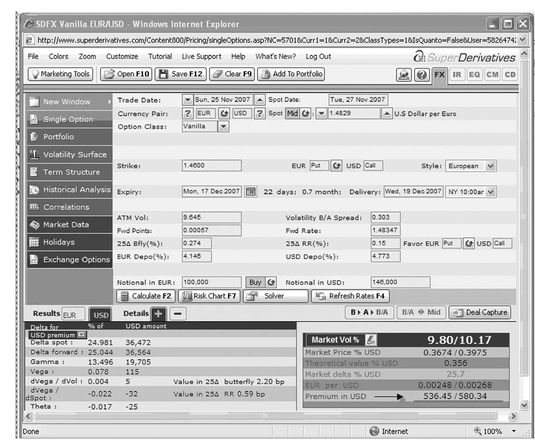
Task: Switch to the CD asset tab
Action: click(510, 75)
